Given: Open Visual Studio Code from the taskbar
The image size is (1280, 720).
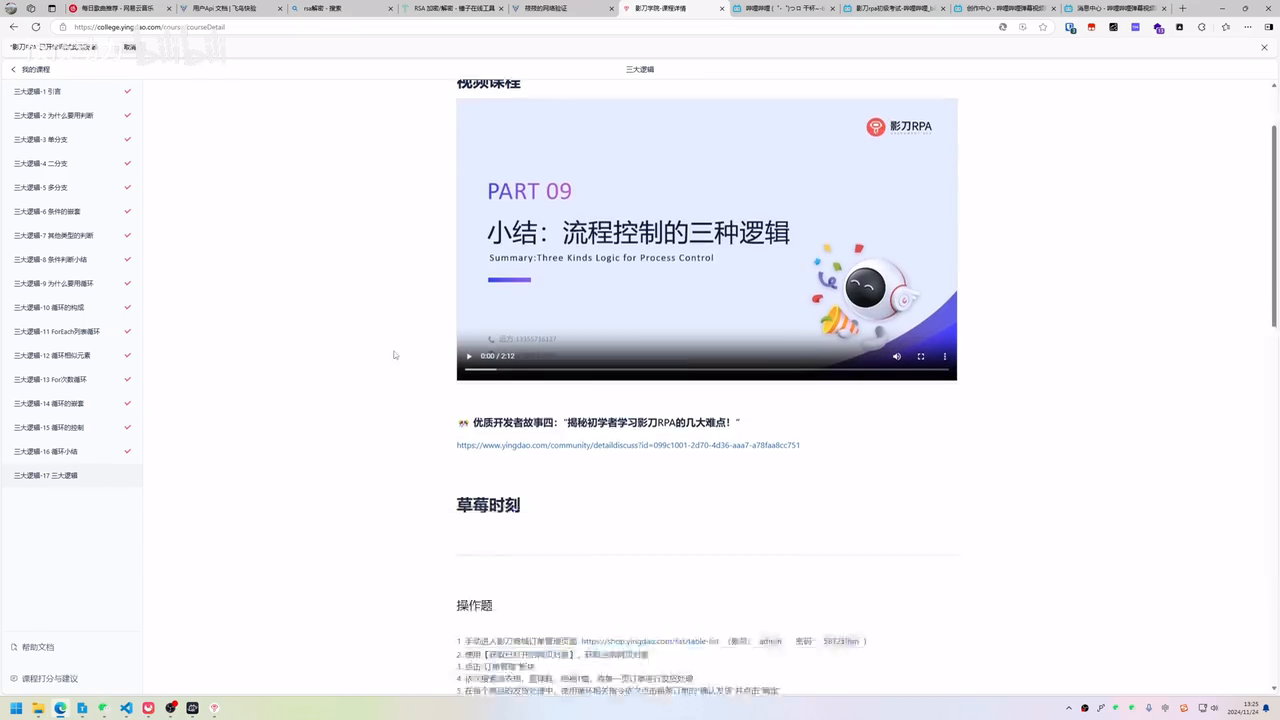Looking at the screenshot, I should (x=126, y=708).
